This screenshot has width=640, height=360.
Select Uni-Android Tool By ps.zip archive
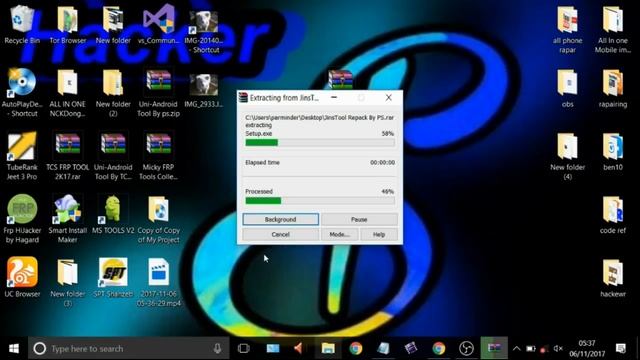coord(158,92)
